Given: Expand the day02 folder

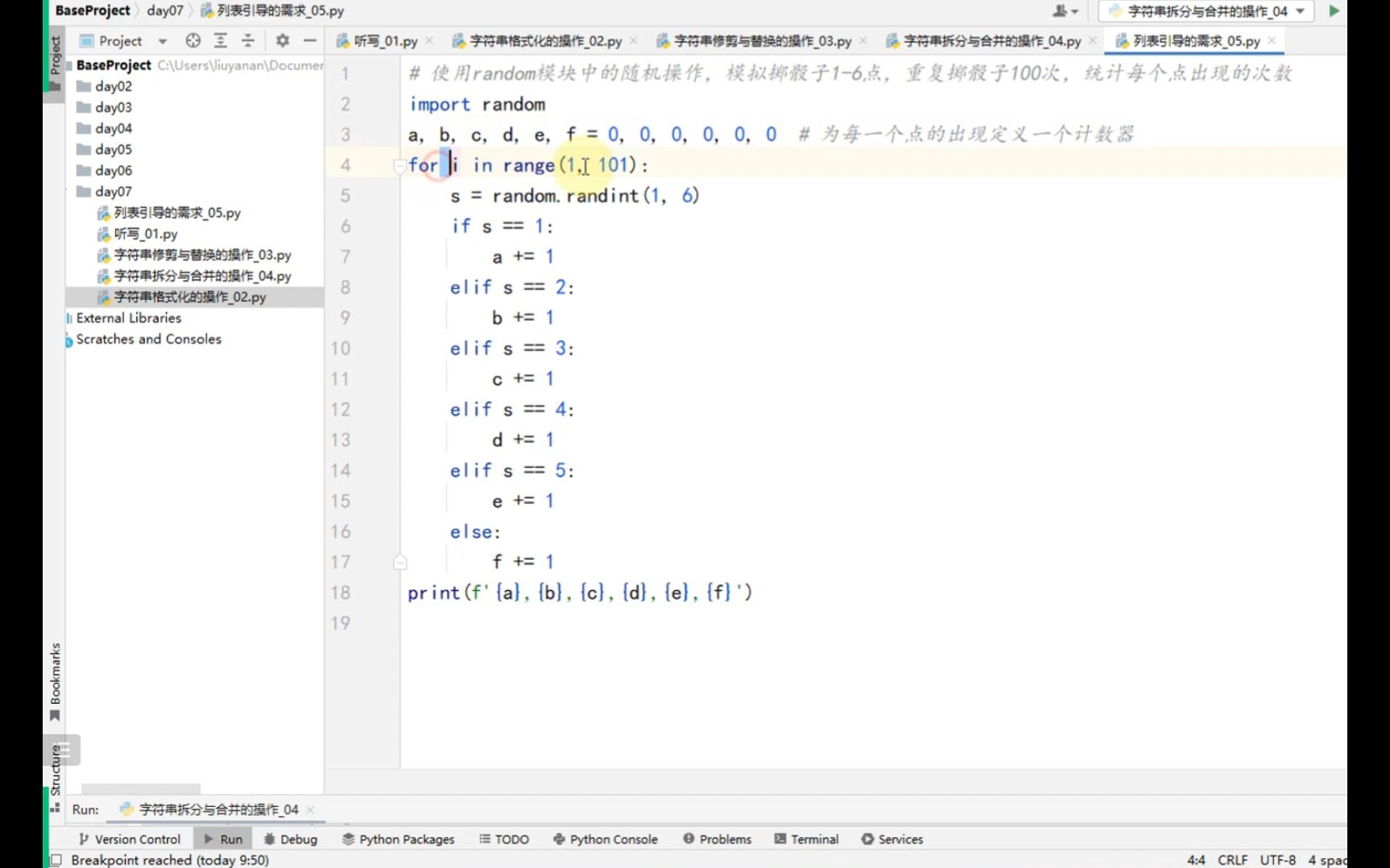Looking at the screenshot, I should (104, 86).
